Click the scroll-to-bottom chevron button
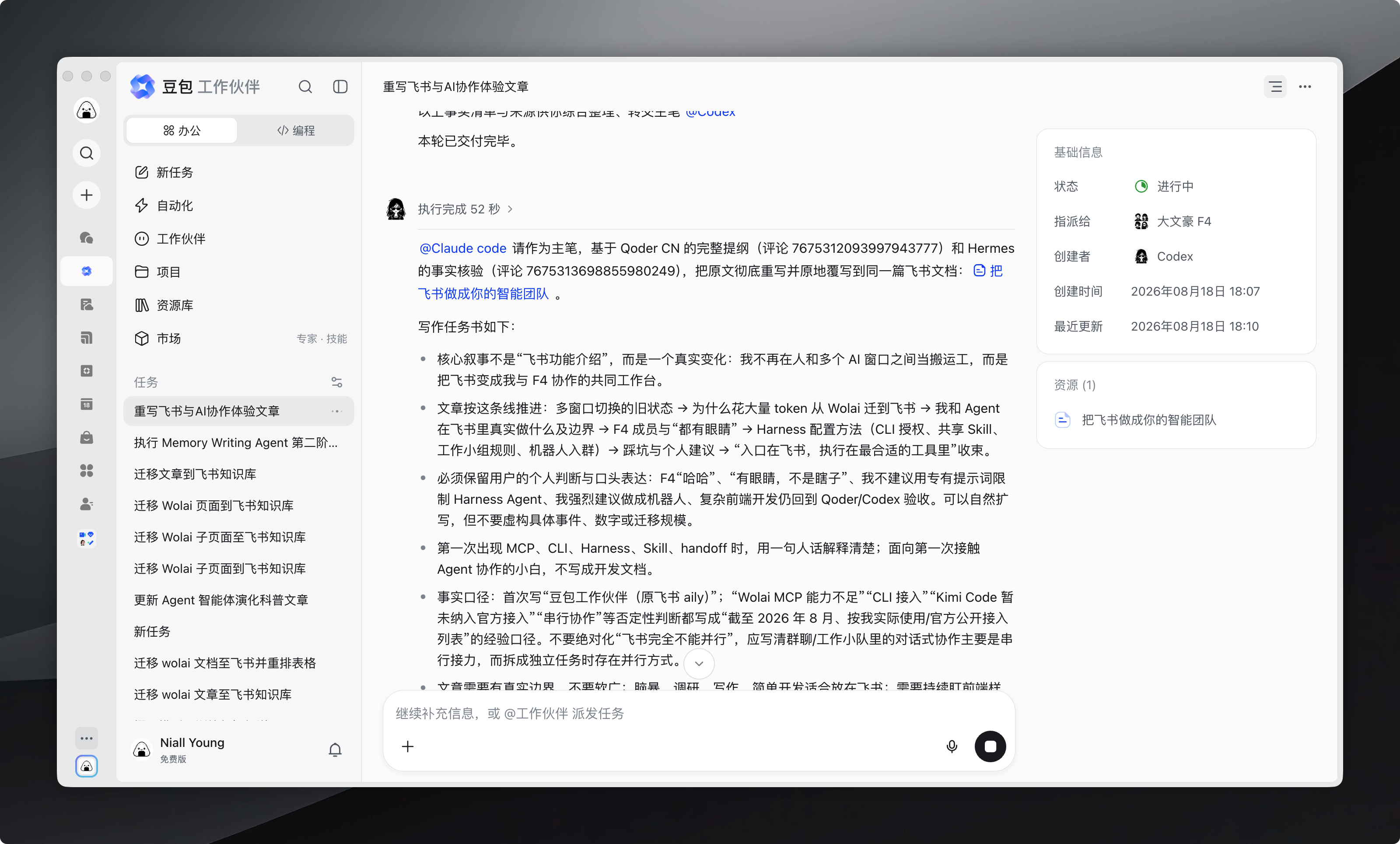 699,663
